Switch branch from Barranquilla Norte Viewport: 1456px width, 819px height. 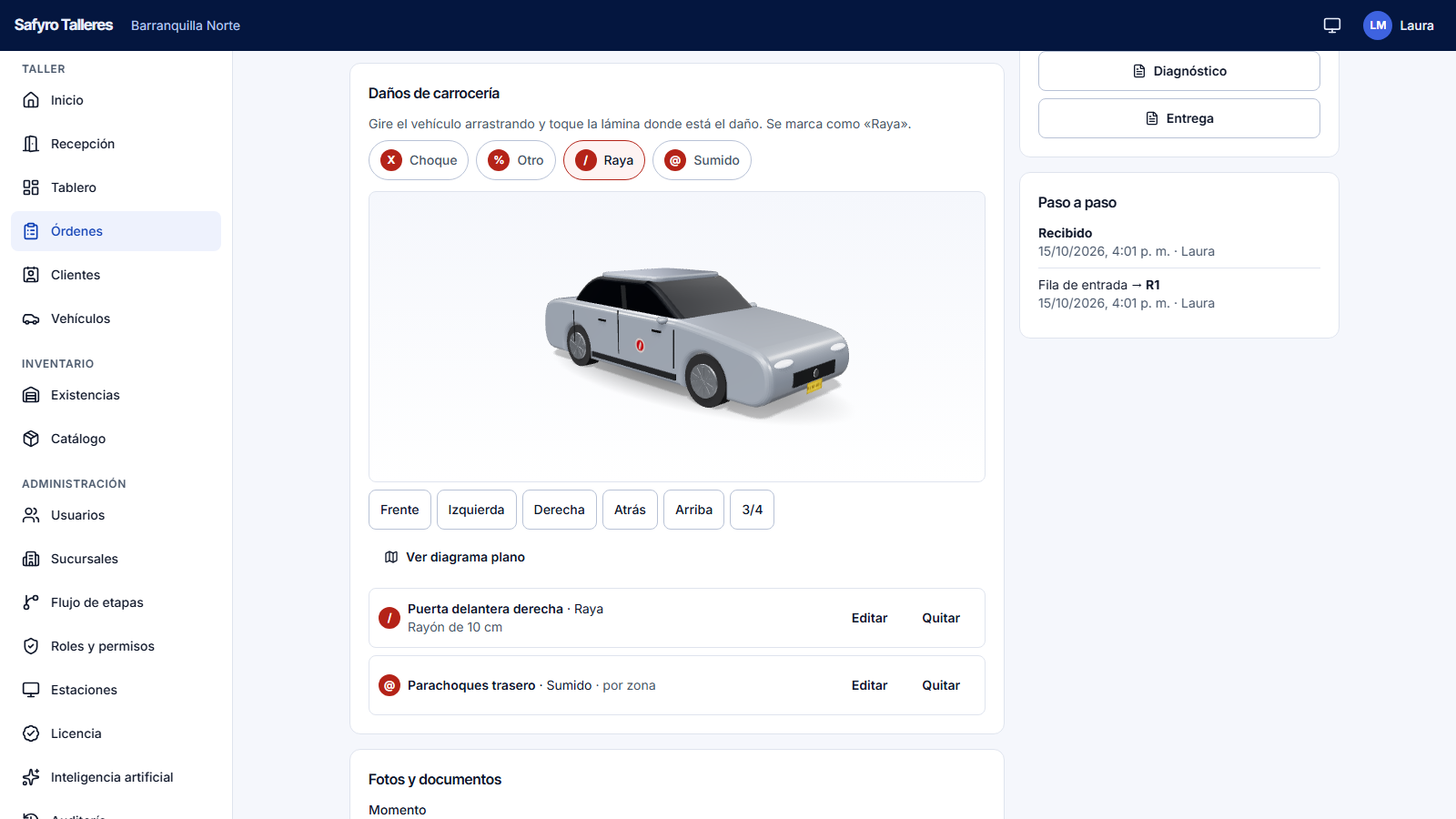[186, 25]
